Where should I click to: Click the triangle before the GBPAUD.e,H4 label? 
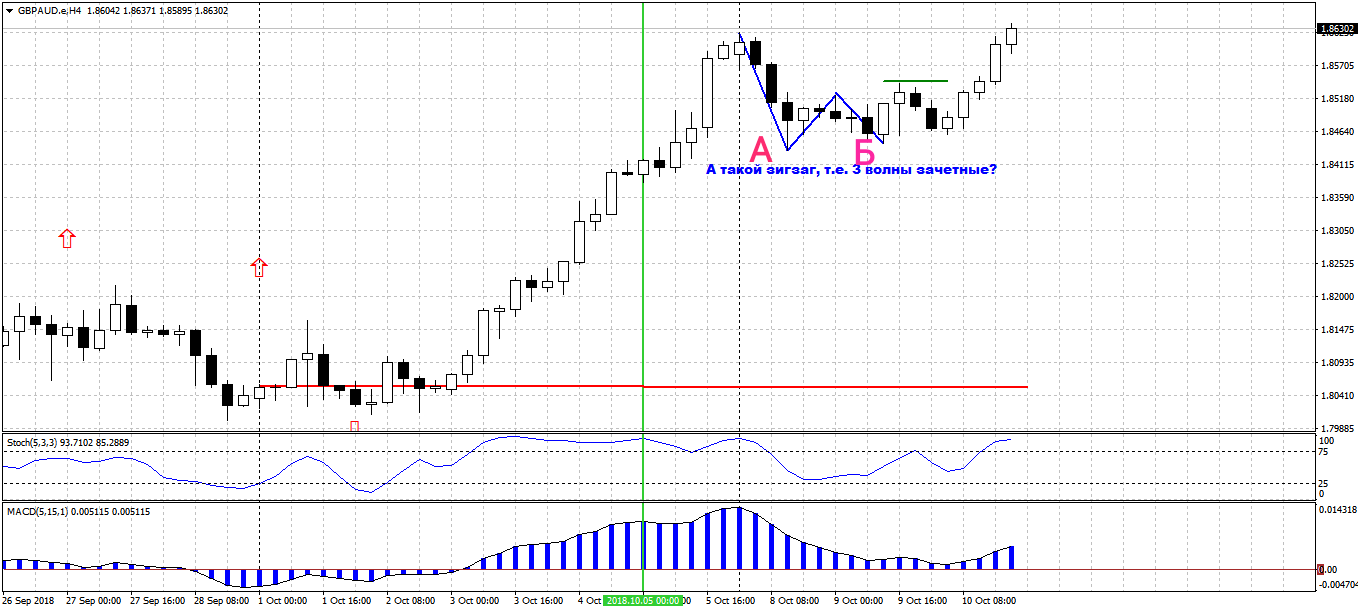click(x=9, y=10)
